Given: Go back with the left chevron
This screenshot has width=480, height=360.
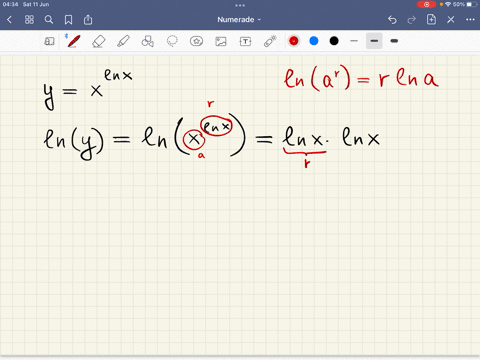Looking at the screenshot, I should click(x=9, y=20).
